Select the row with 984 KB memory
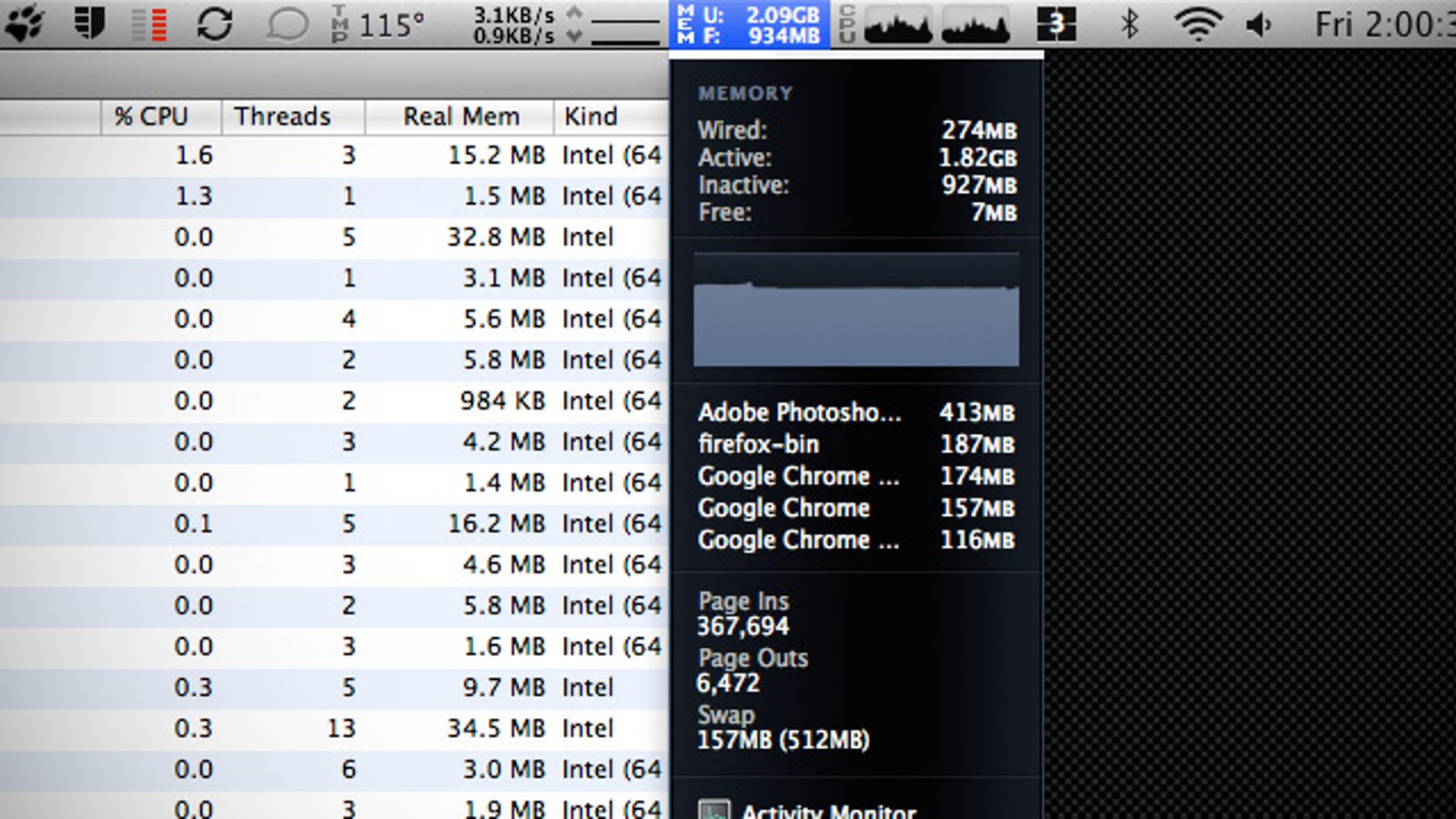This screenshot has height=819, width=1456. point(334,401)
